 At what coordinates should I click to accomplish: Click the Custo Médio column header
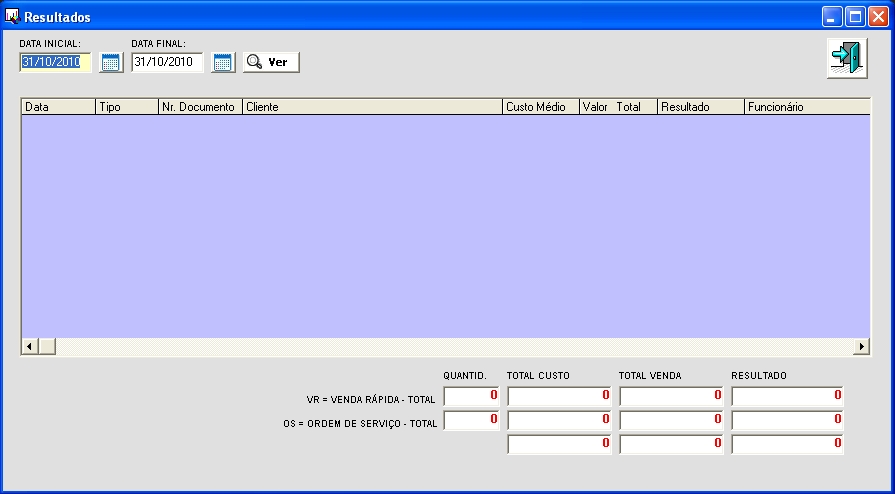point(540,106)
